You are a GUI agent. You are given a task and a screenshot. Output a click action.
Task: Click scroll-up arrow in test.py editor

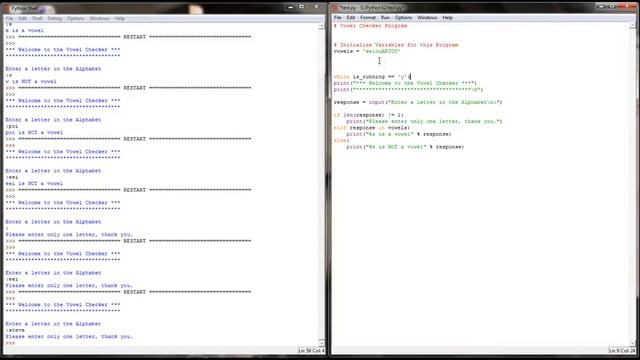[x=633, y=25]
